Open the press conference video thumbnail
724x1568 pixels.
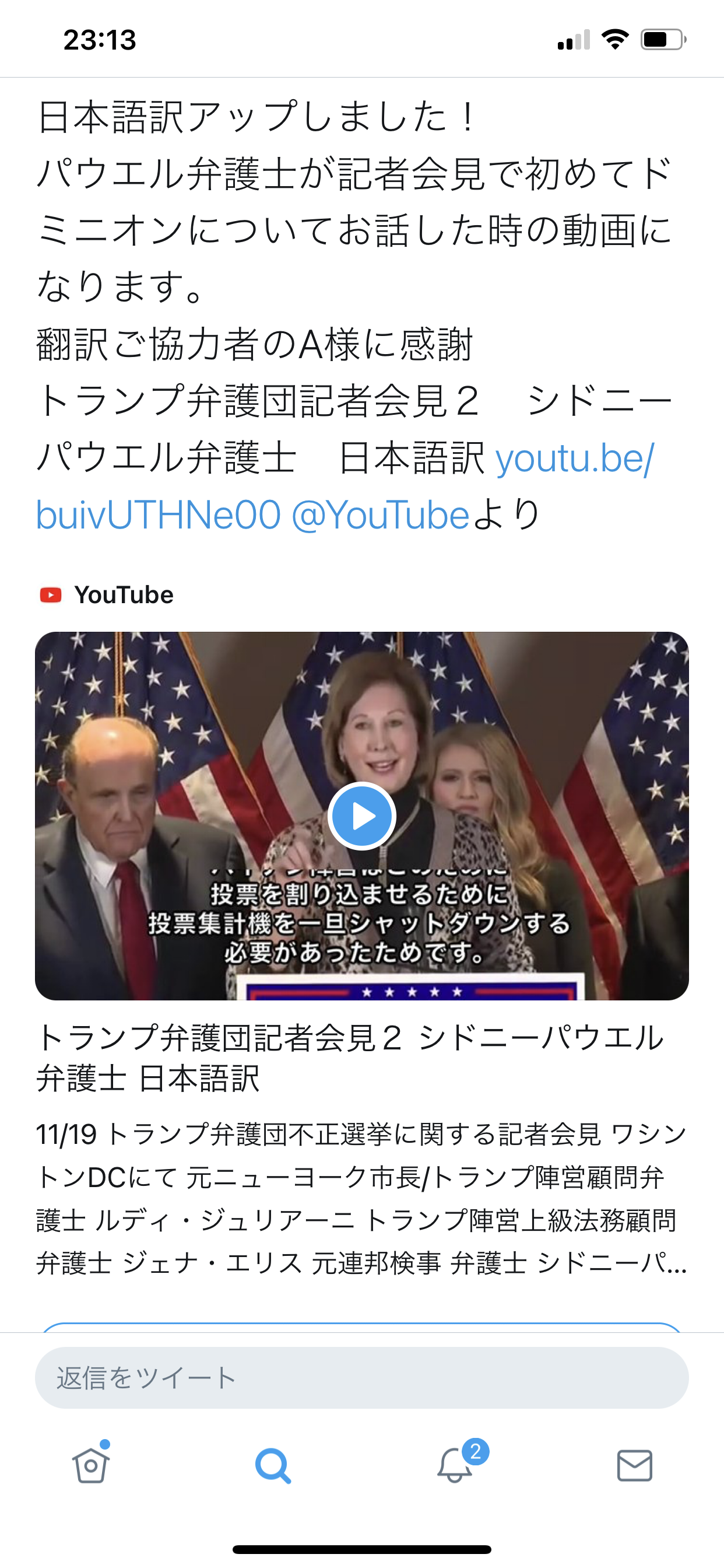tap(362, 815)
